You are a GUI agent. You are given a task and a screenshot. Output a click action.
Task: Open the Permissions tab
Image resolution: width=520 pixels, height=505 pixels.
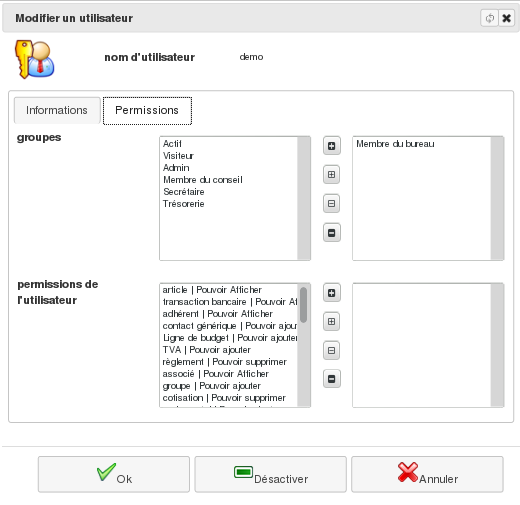[x=147, y=110]
